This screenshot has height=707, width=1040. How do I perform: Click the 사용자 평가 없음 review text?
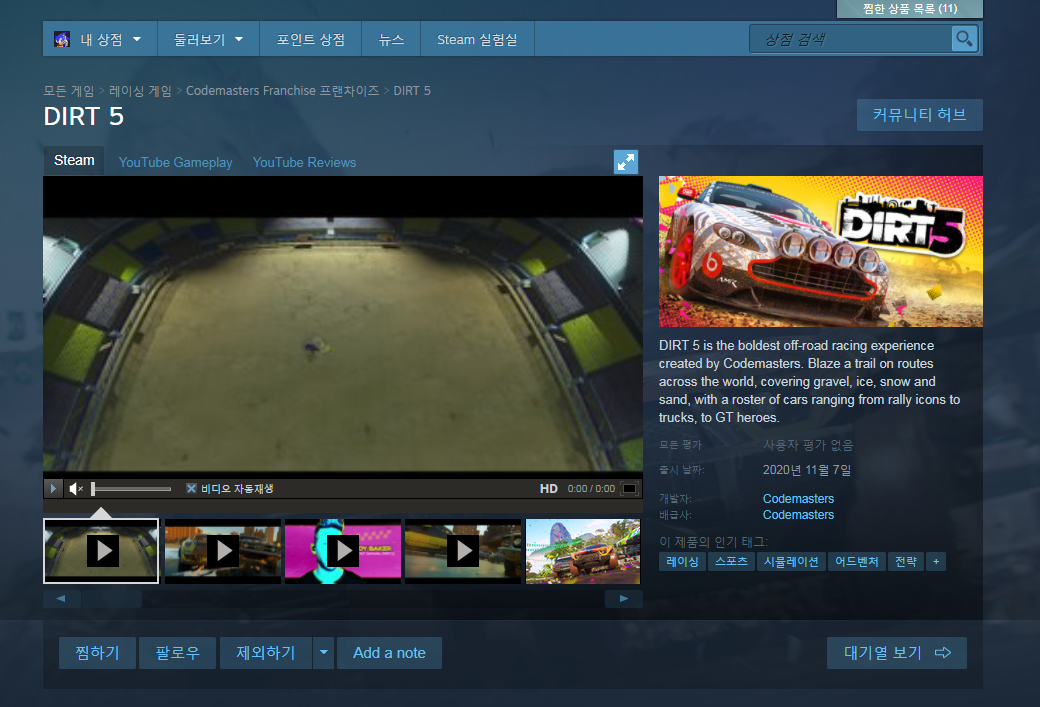pos(808,444)
